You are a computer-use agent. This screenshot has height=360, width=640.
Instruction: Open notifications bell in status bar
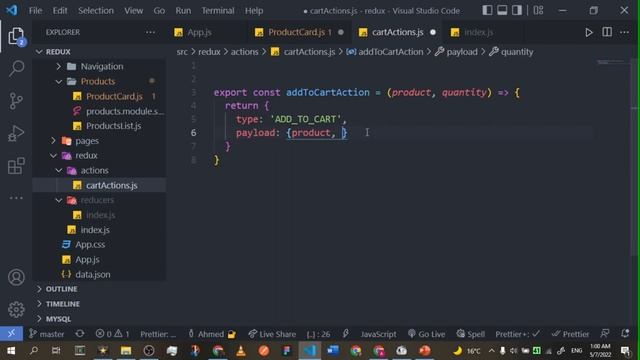(x=625, y=334)
